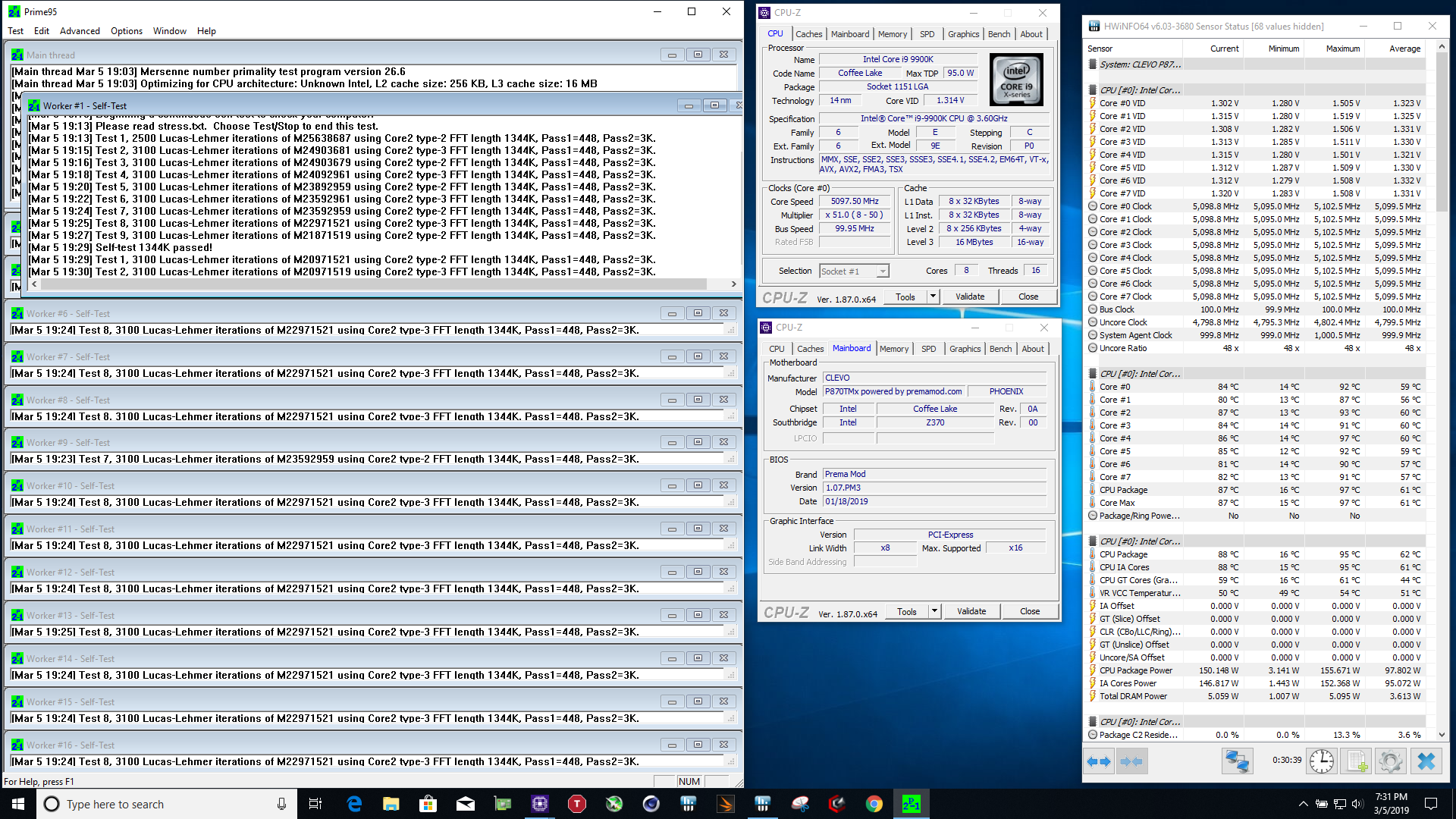Launch Microsoft Edge from taskbar

point(354,804)
